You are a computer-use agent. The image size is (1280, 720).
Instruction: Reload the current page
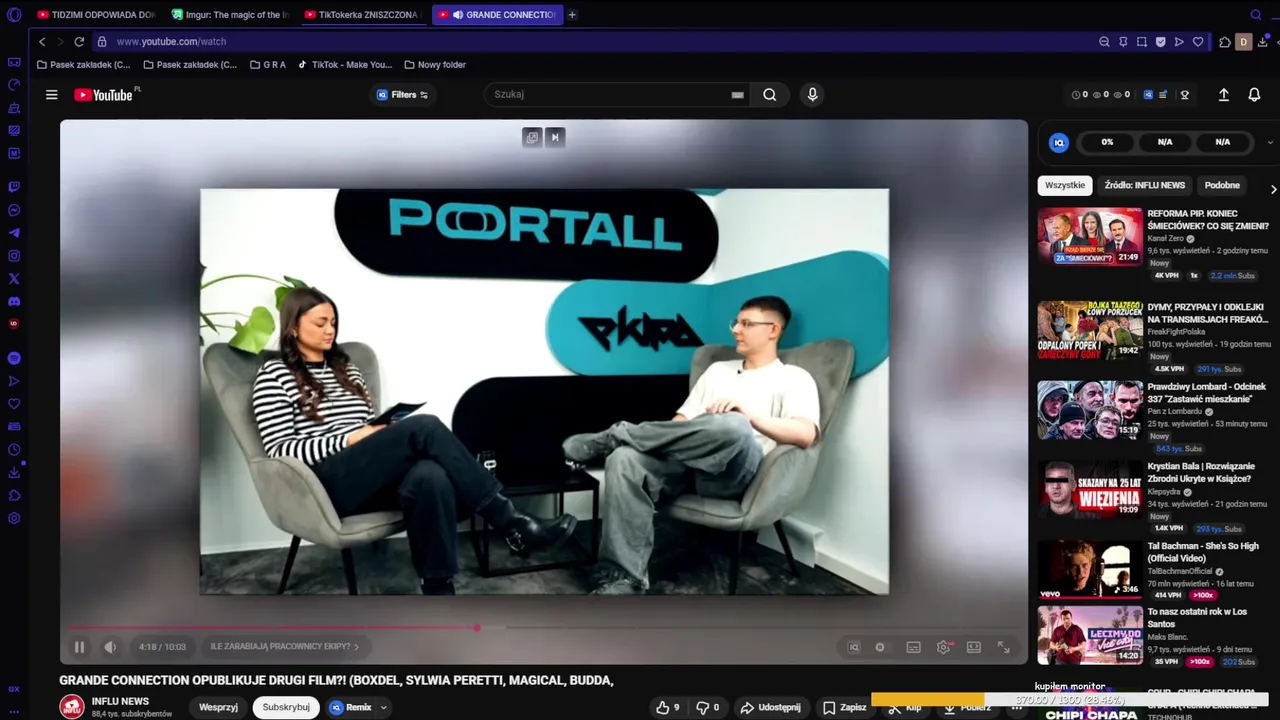pyautogui.click(x=79, y=42)
